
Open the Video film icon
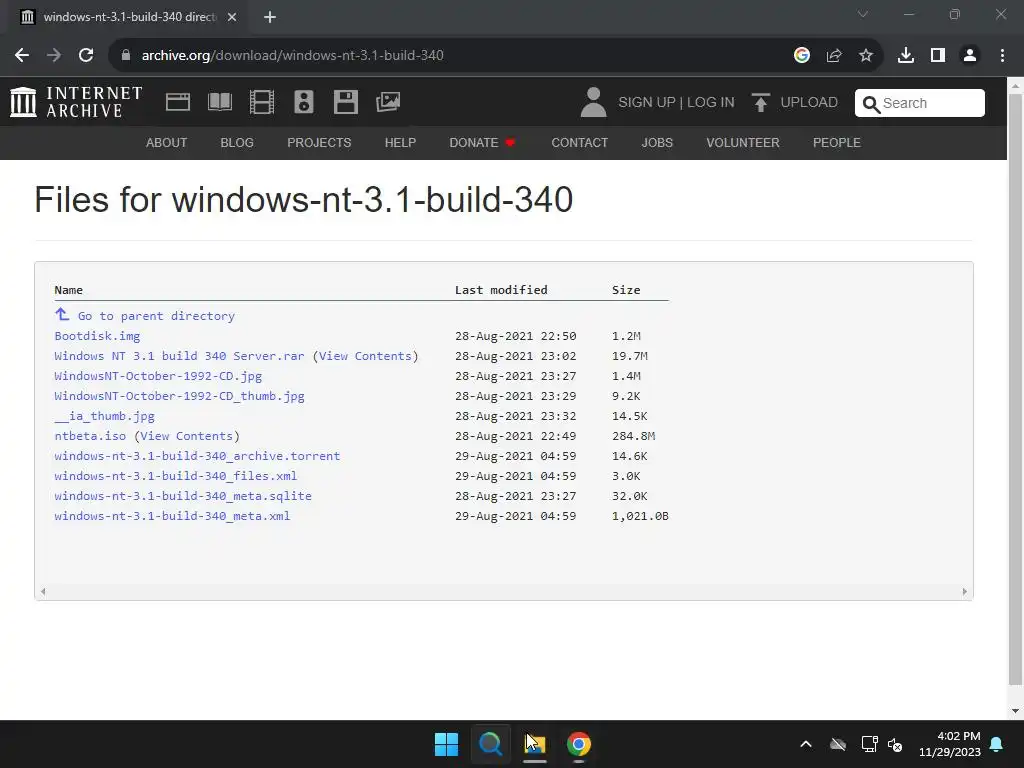pos(262,102)
